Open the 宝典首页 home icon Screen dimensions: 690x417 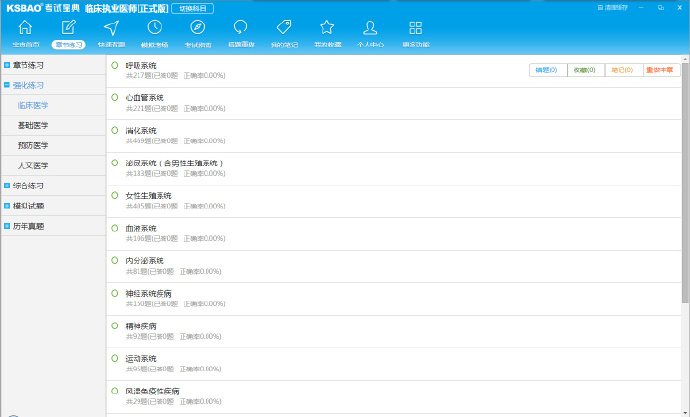tap(25, 28)
